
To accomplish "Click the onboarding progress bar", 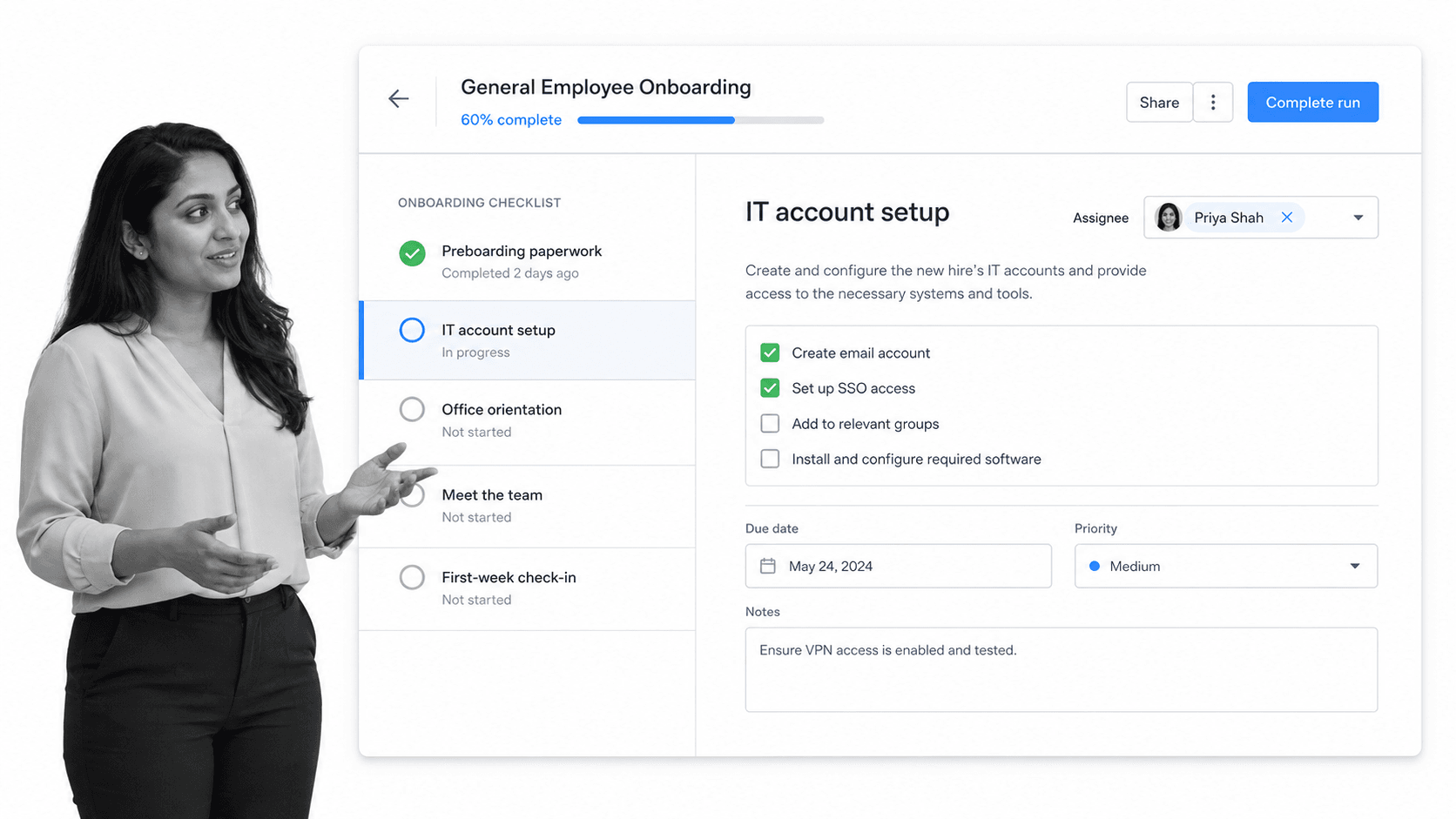I will pos(700,120).
